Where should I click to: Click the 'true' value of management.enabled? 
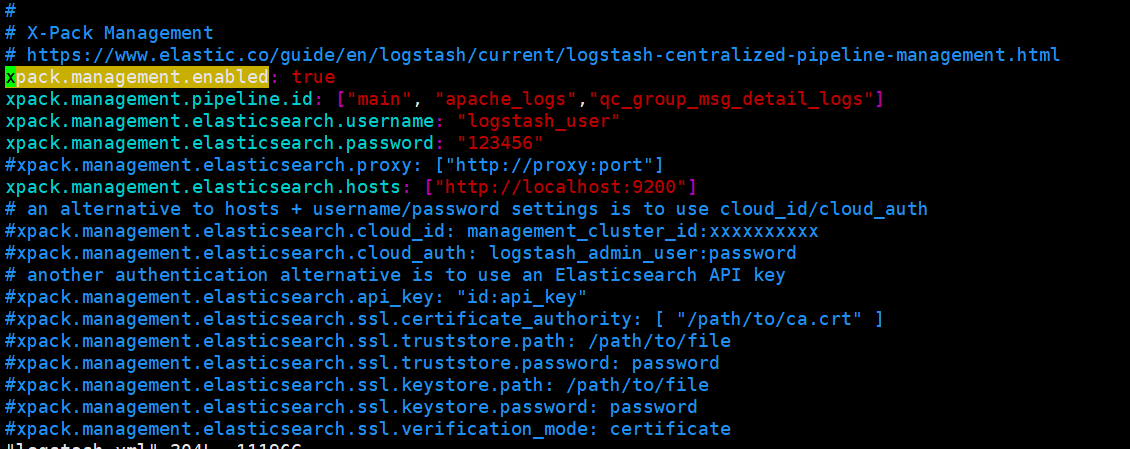click(313, 77)
